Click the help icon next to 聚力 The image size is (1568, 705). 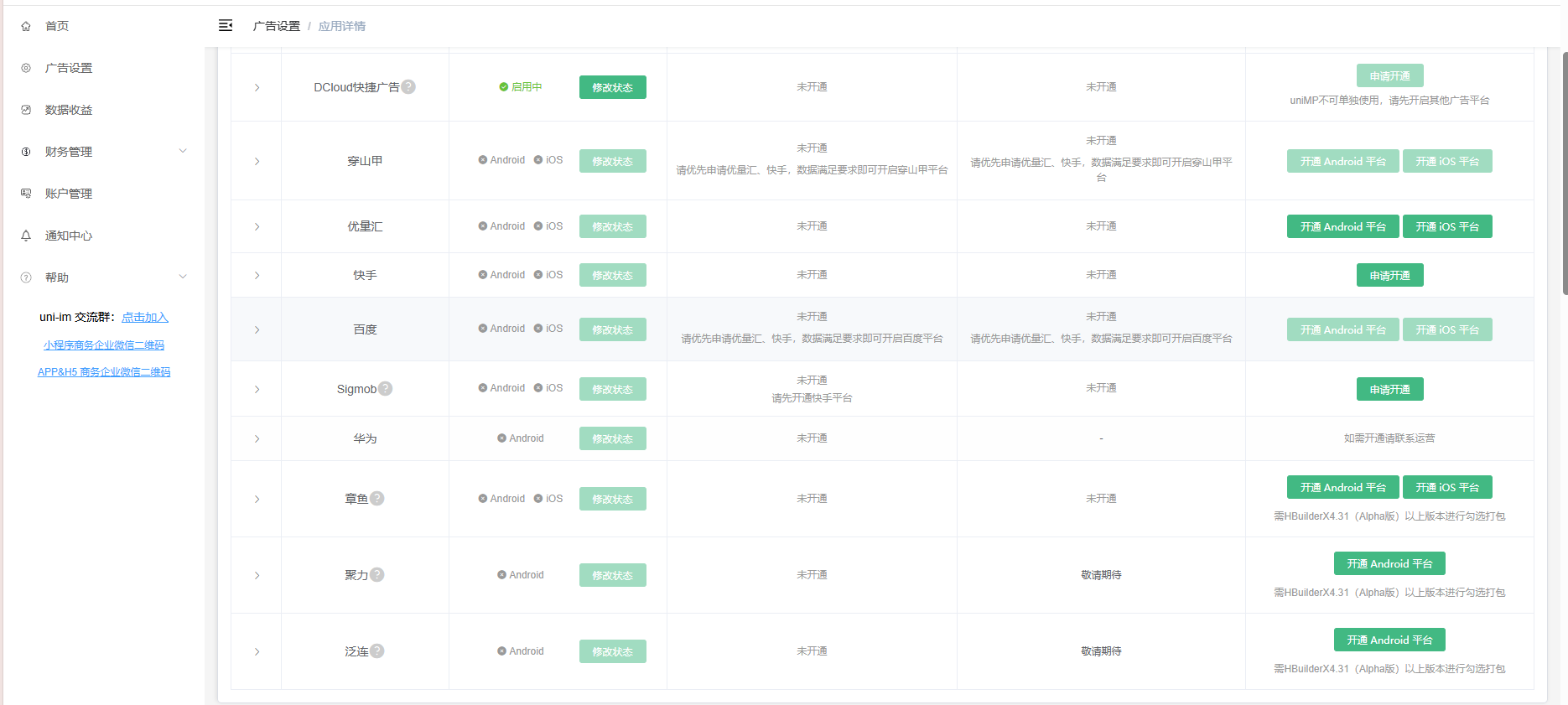(377, 574)
